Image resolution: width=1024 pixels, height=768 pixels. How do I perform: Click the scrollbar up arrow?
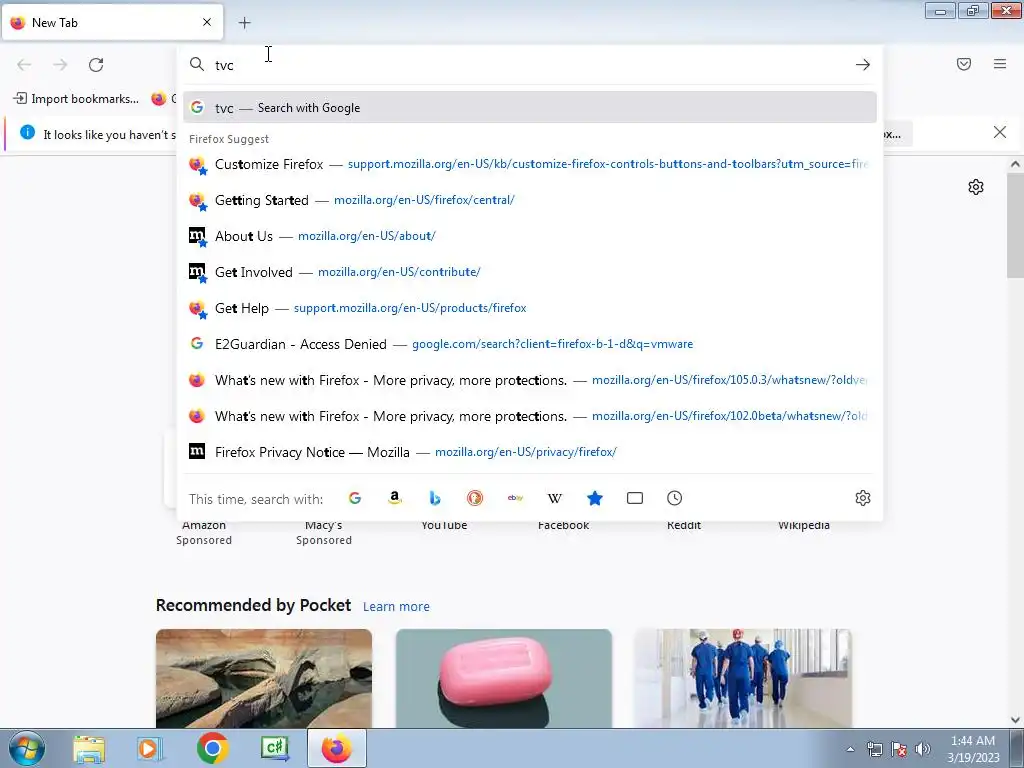[x=1015, y=165]
